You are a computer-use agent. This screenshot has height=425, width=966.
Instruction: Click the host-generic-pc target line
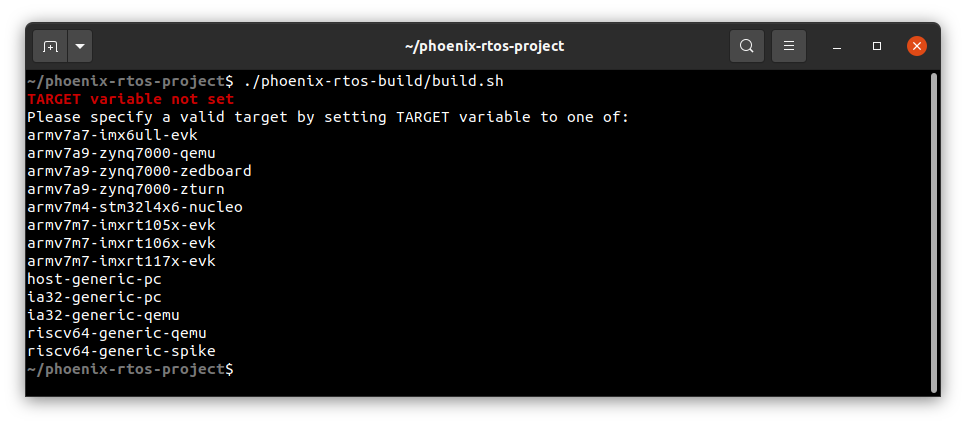(94, 279)
